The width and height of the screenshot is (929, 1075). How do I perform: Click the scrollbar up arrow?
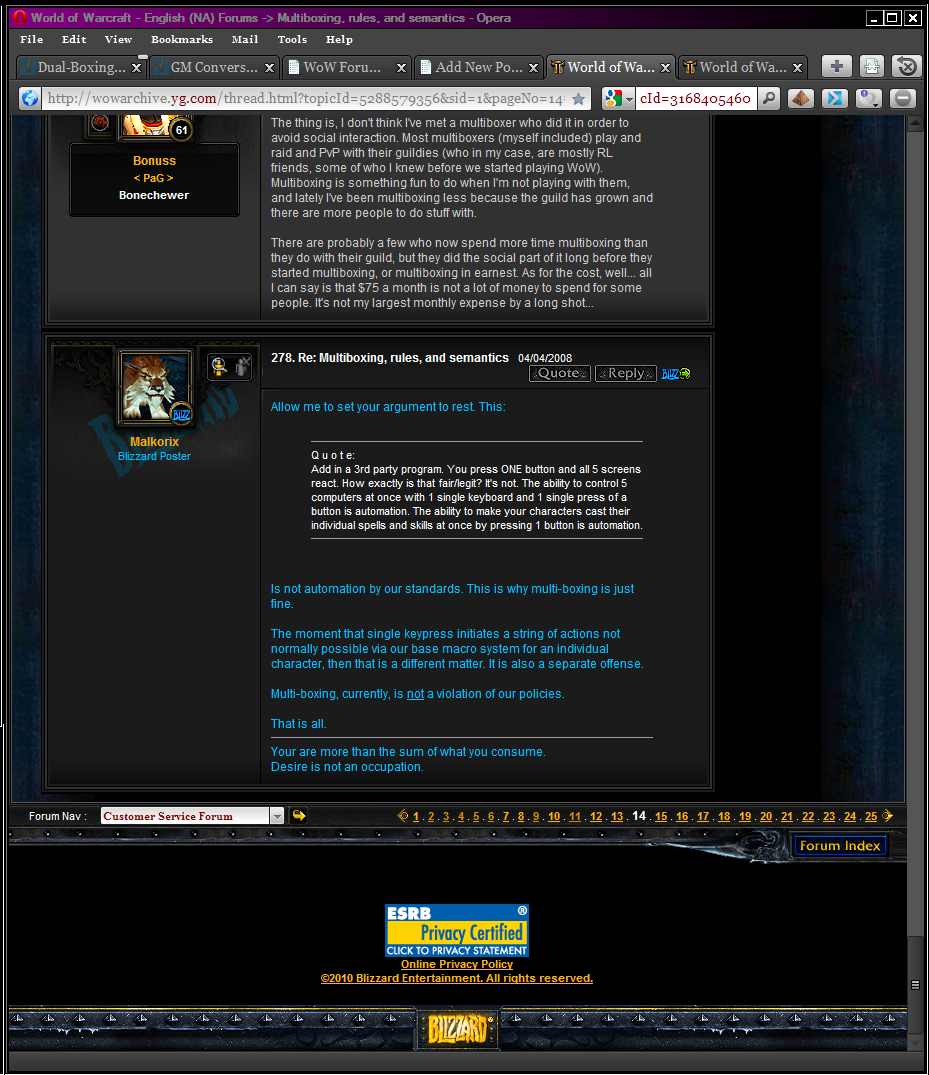(915, 123)
